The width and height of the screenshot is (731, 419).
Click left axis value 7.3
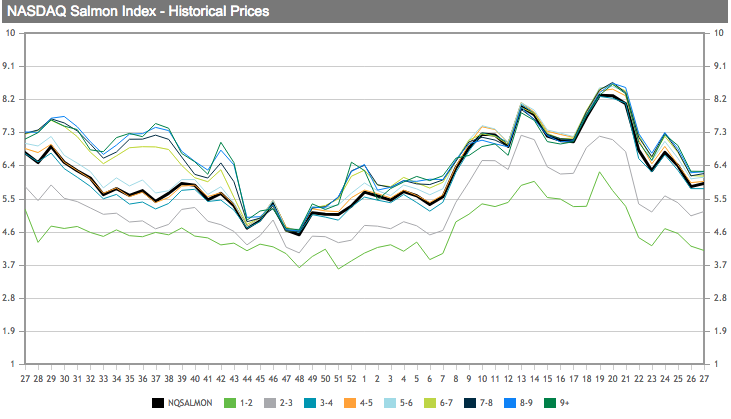[x=8, y=132]
